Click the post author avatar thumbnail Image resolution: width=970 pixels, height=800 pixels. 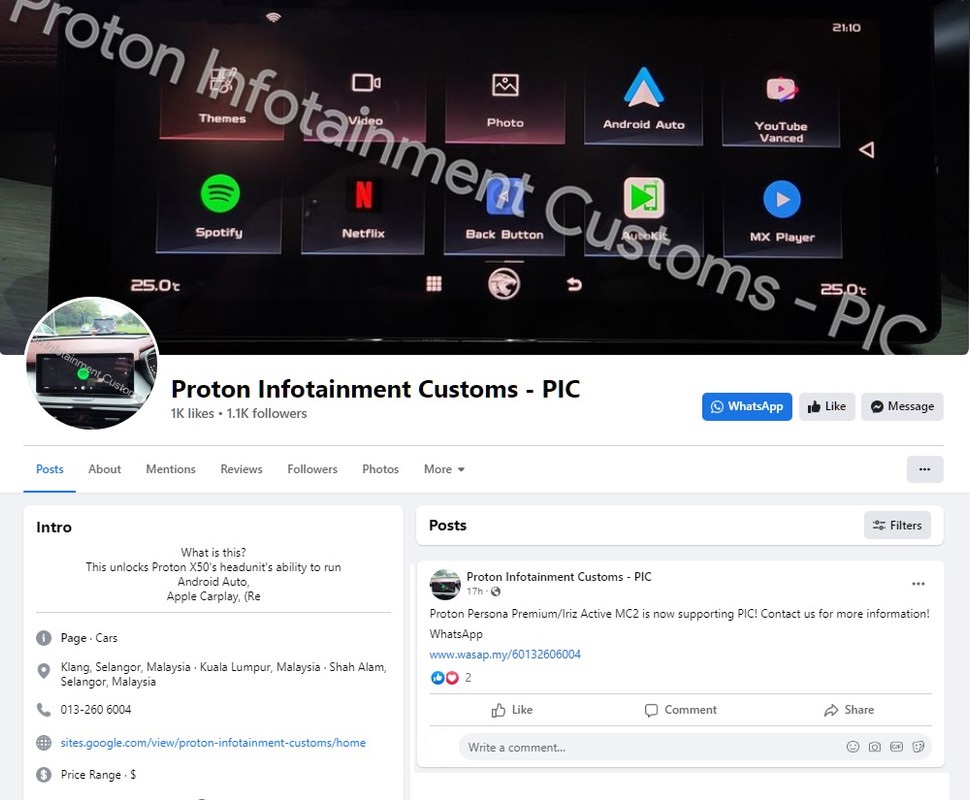(445, 584)
